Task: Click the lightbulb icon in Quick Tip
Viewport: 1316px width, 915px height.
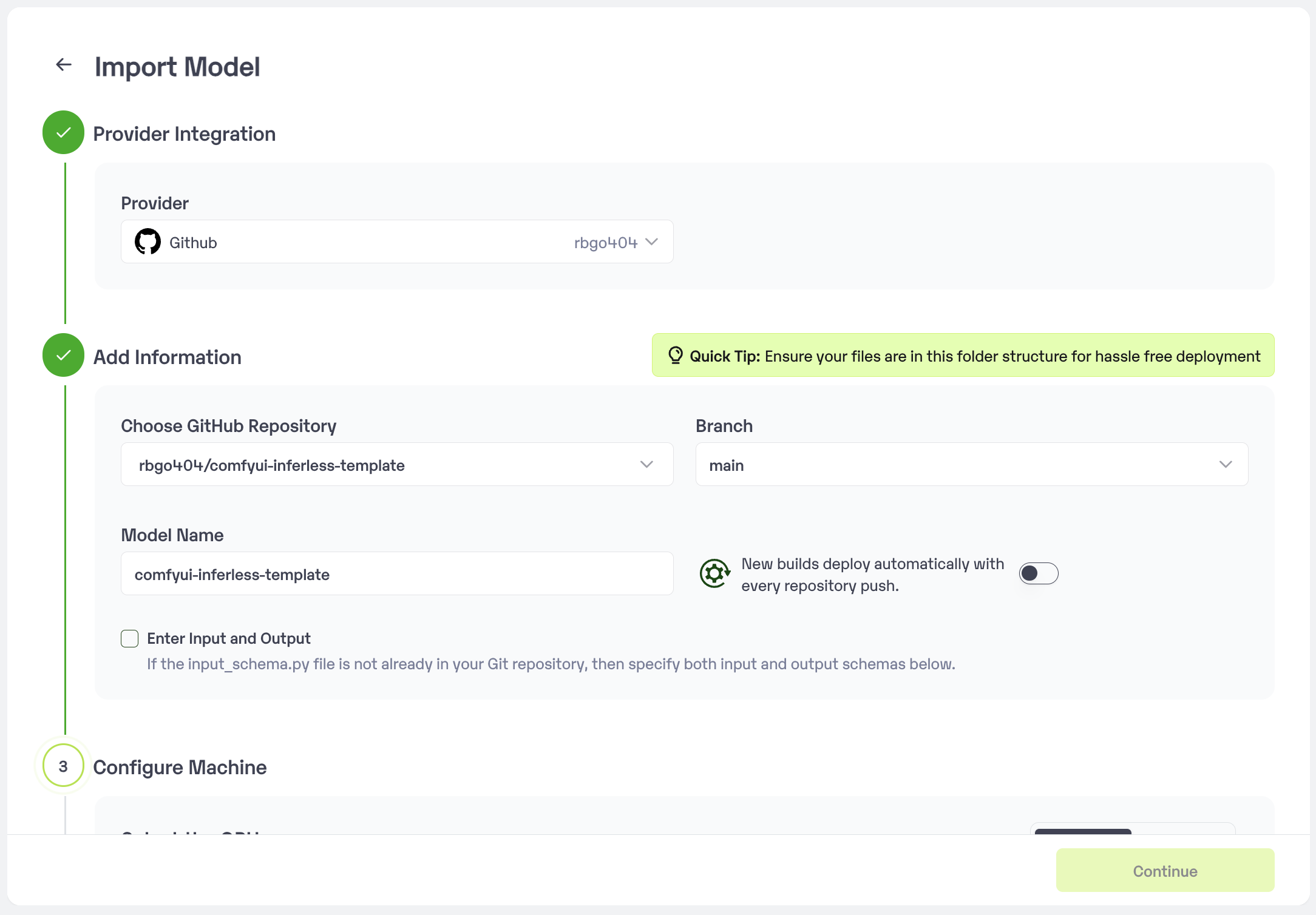Action: (675, 356)
